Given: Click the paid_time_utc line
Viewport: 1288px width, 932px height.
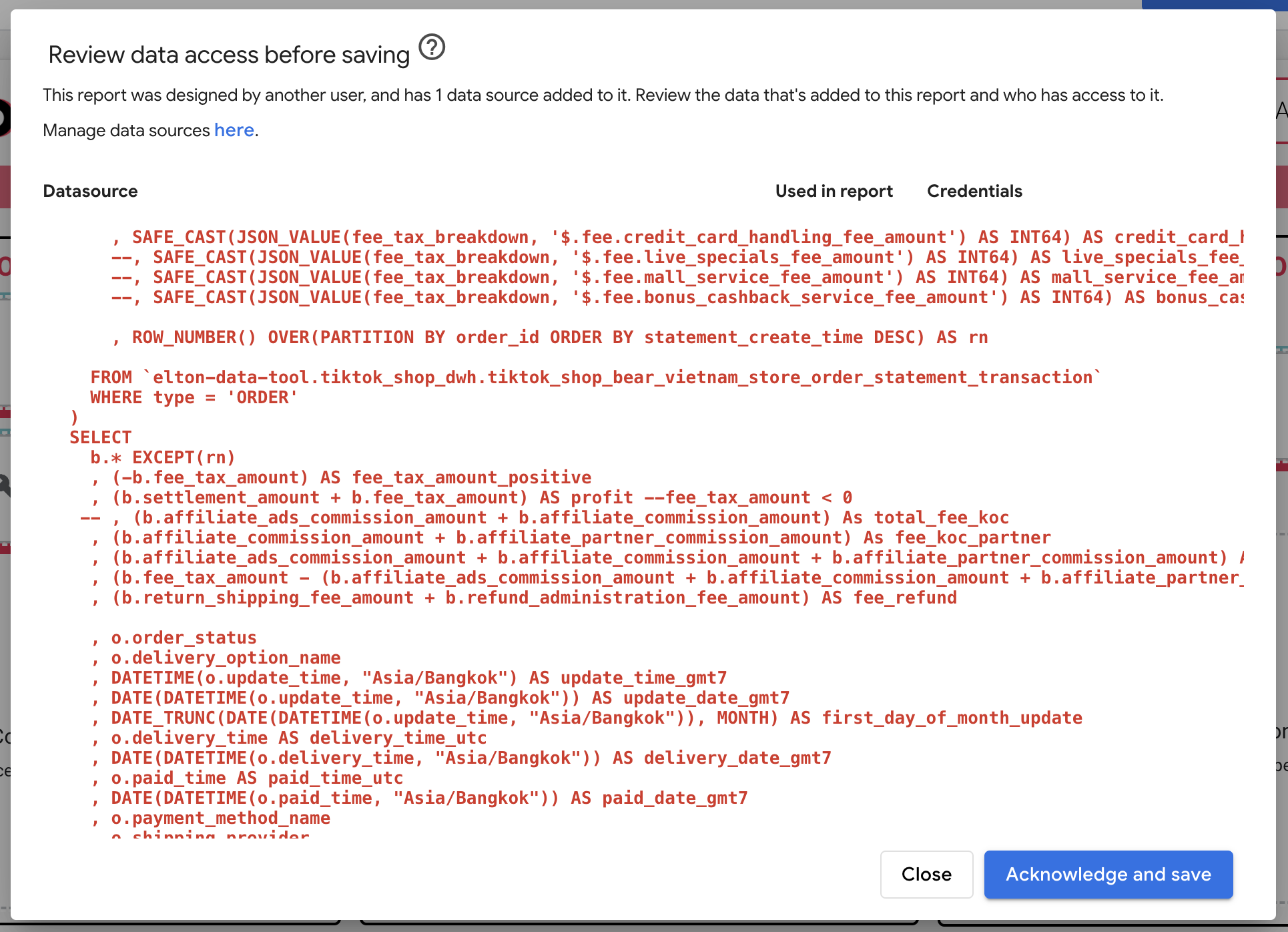Looking at the screenshot, I should point(247,778).
